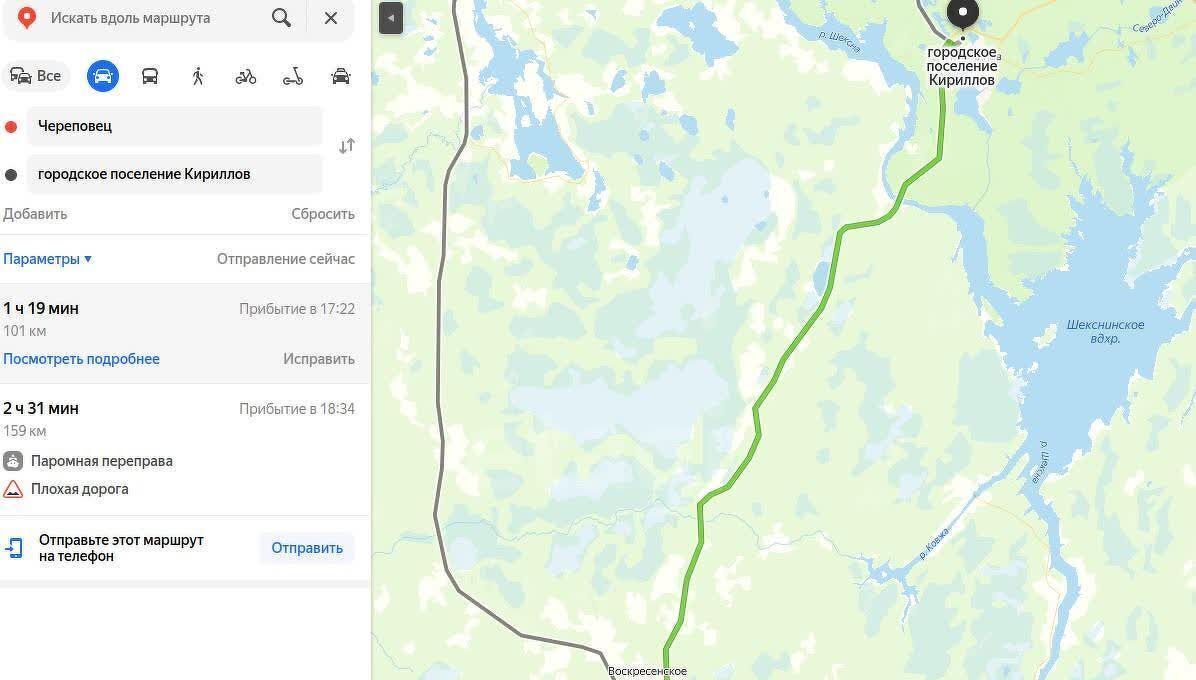Close the route search with X
Image resolution: width=1196 pixels, height=680 pixels.
pyautogui.click(x=331, y=18)
